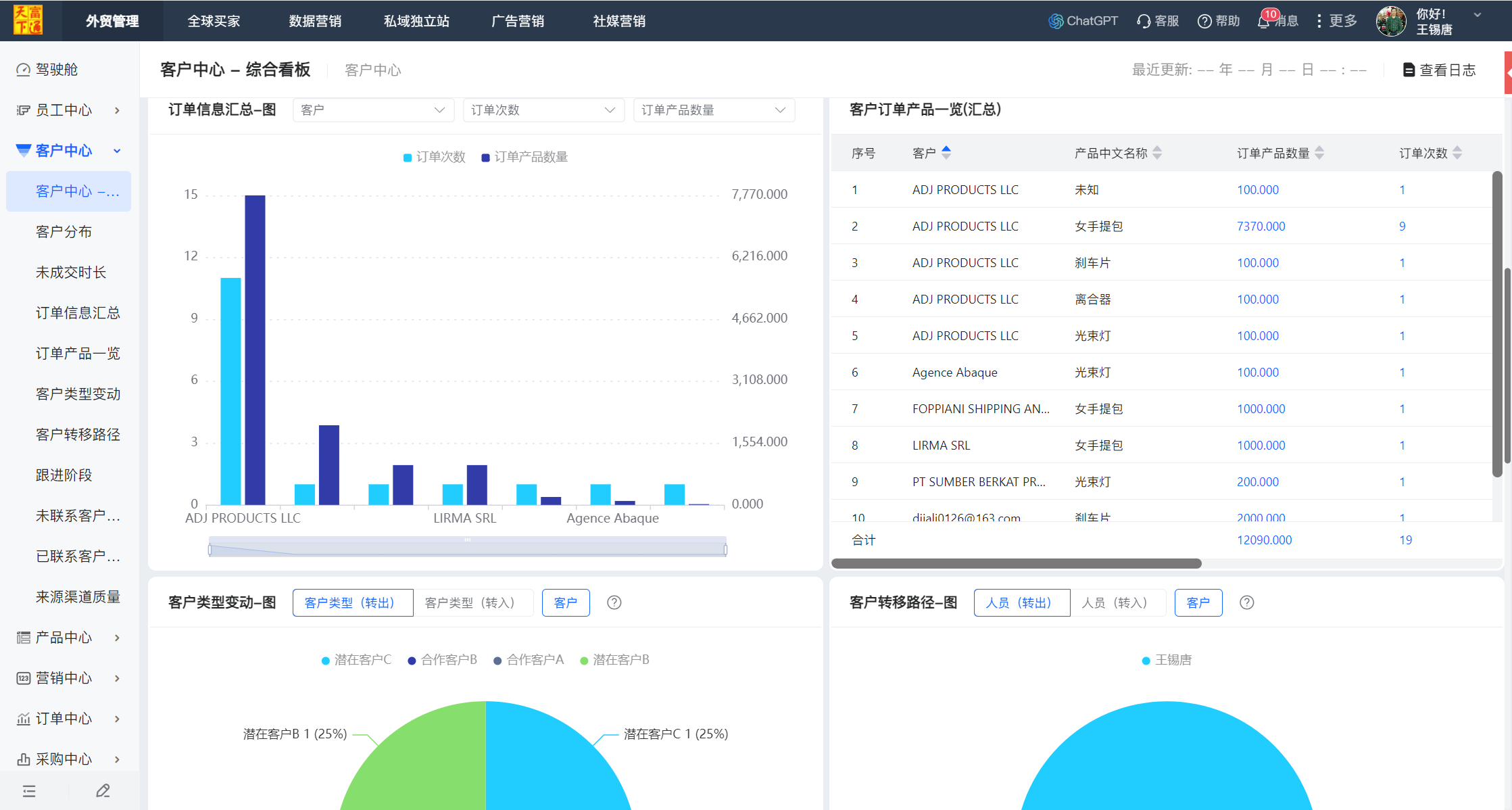Switch to 私域独立站 top tab
Image resolution: width=1512 pixels, height=810 pixels.
click(x=416, y=21)
